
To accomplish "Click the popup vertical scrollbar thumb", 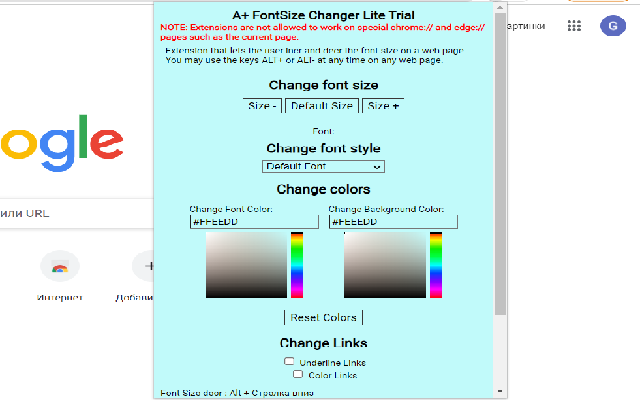I will coord(500,164).
